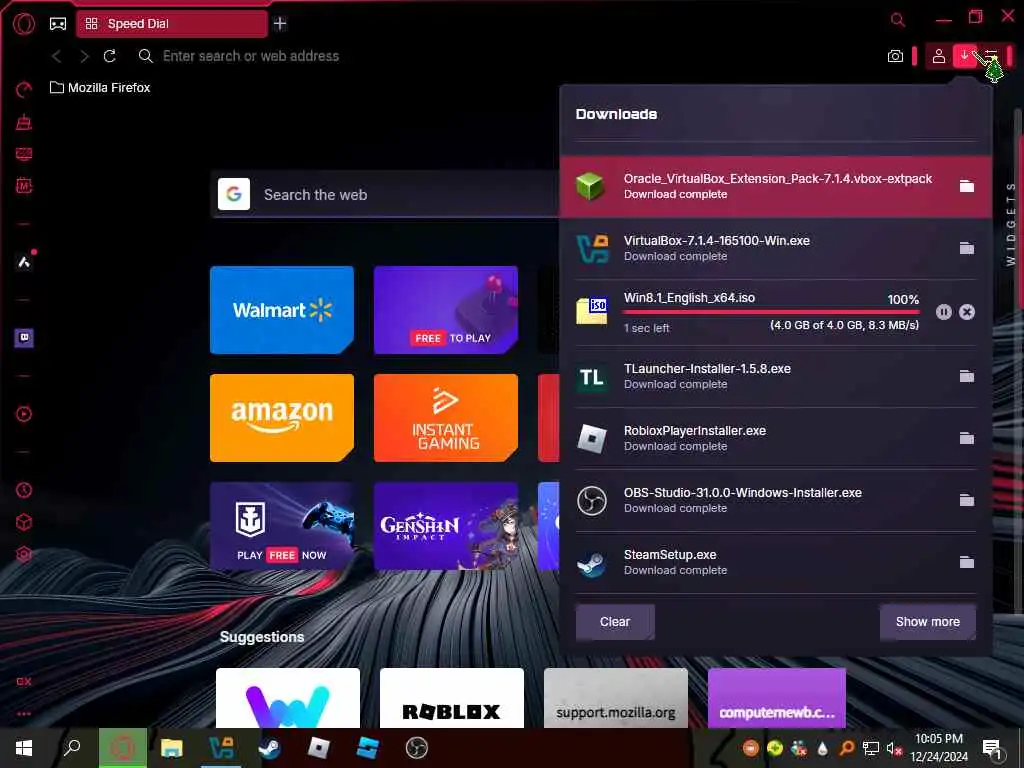Open VirtualBox from the taskbar

(221, 748)
